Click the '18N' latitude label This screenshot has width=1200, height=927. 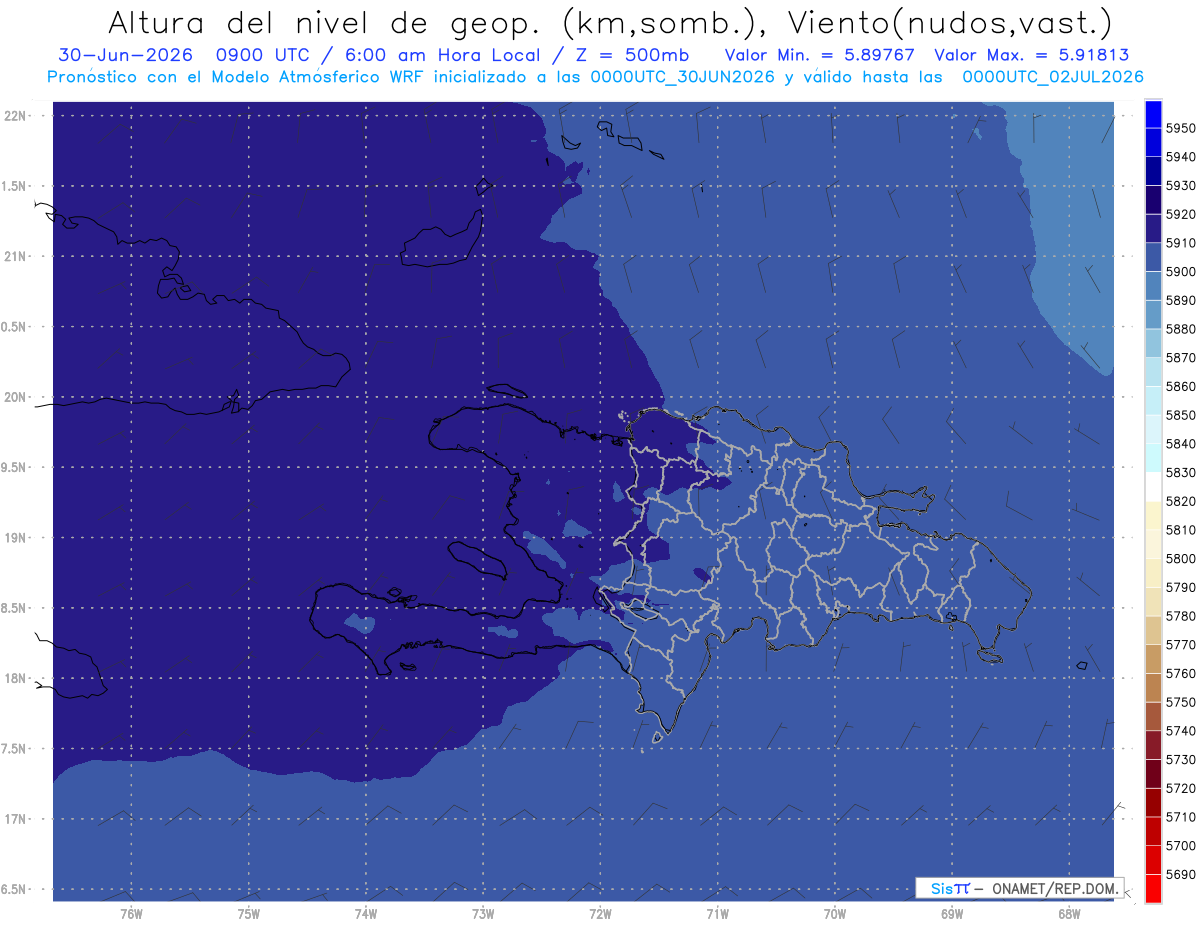click(15, 678)
